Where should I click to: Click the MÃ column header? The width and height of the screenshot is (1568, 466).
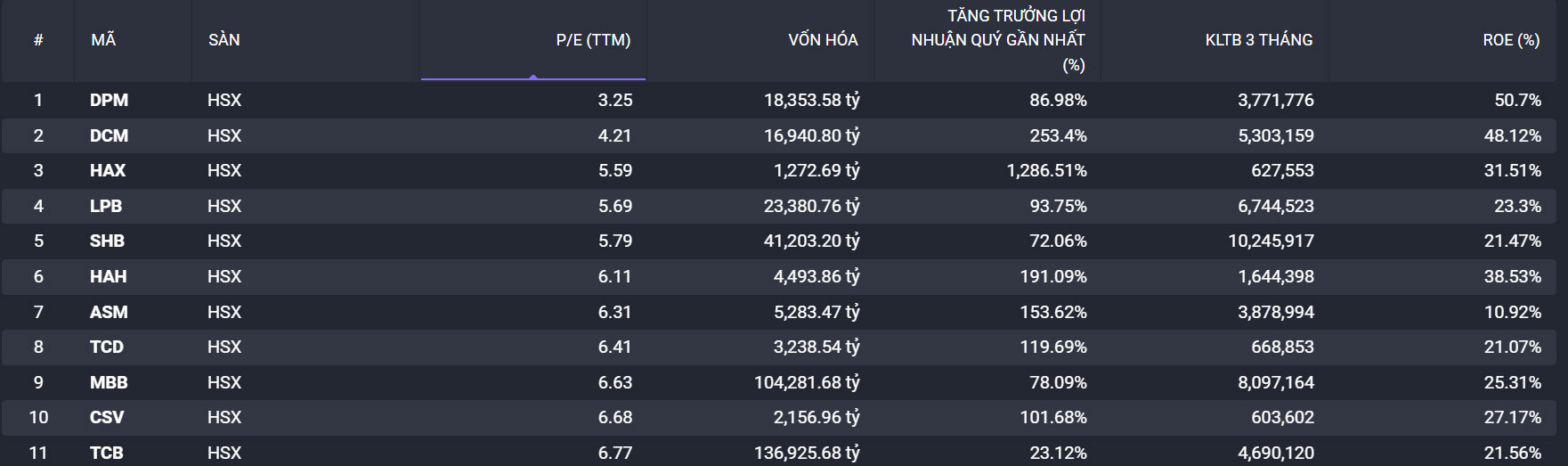[x=103, y=40]
